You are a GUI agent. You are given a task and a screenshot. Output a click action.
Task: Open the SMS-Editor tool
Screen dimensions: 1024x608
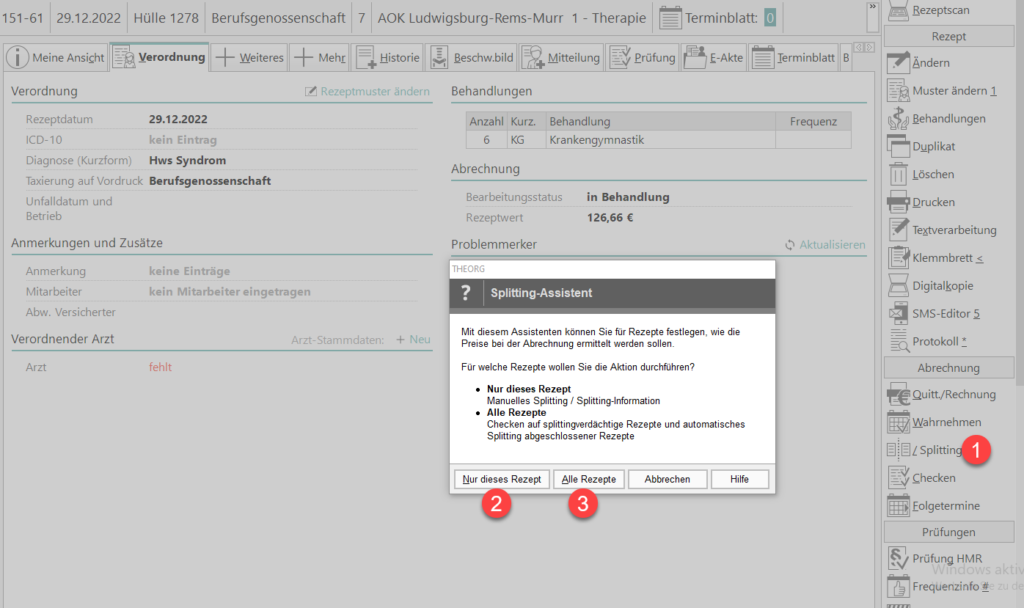[x=898, y=314]
